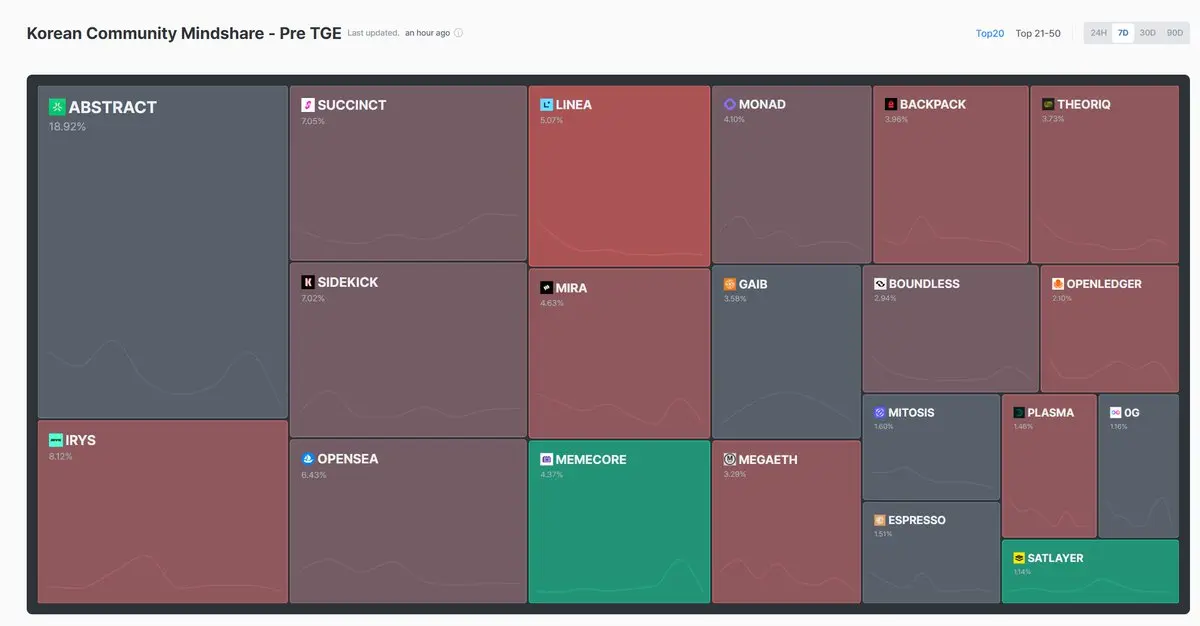This screenshot has height=626, width=1200.
Task: Click the MITOSIS tile label
Action: click(x=911, y=412)
